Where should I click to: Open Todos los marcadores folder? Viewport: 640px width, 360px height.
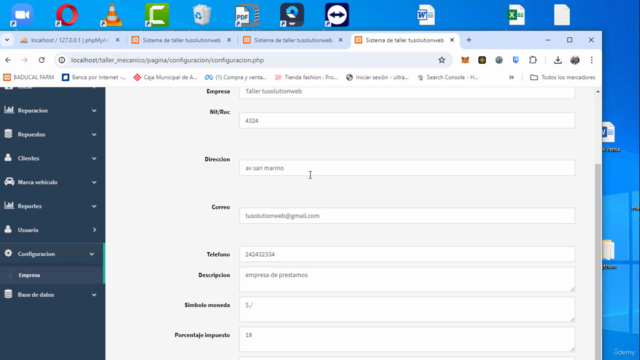[x=562, y=77]
